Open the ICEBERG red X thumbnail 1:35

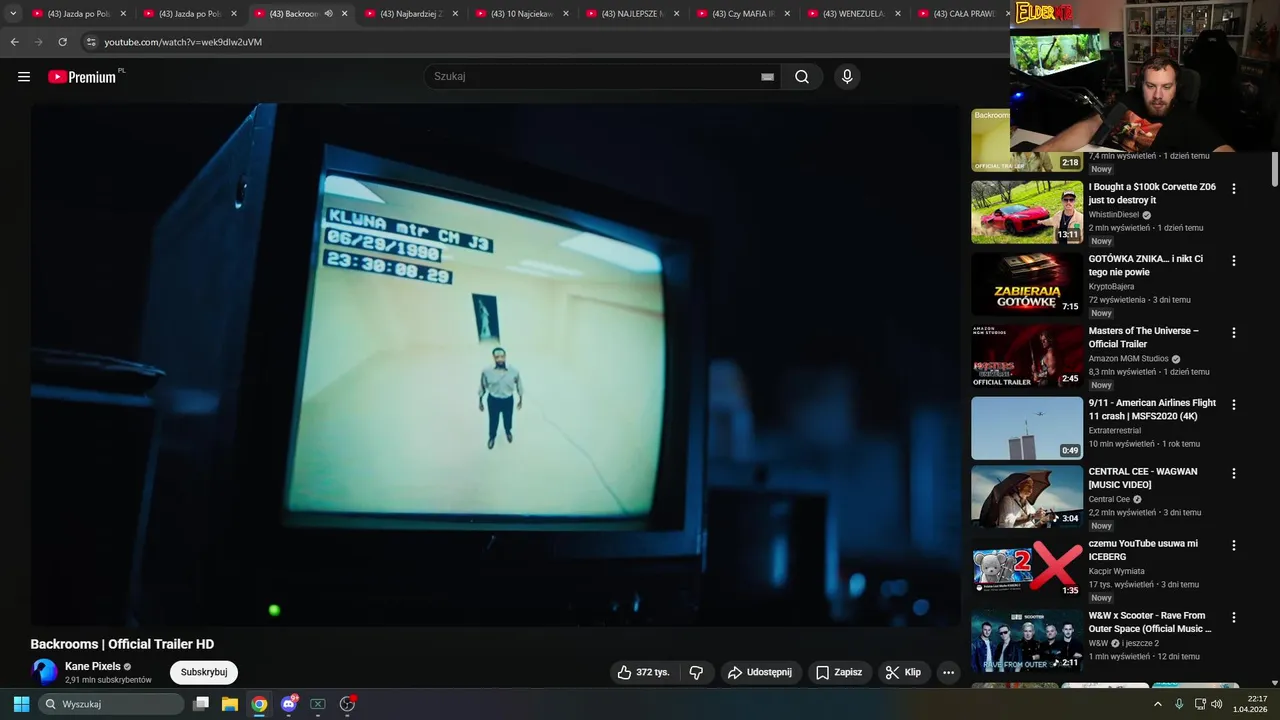coord(1027,569)
